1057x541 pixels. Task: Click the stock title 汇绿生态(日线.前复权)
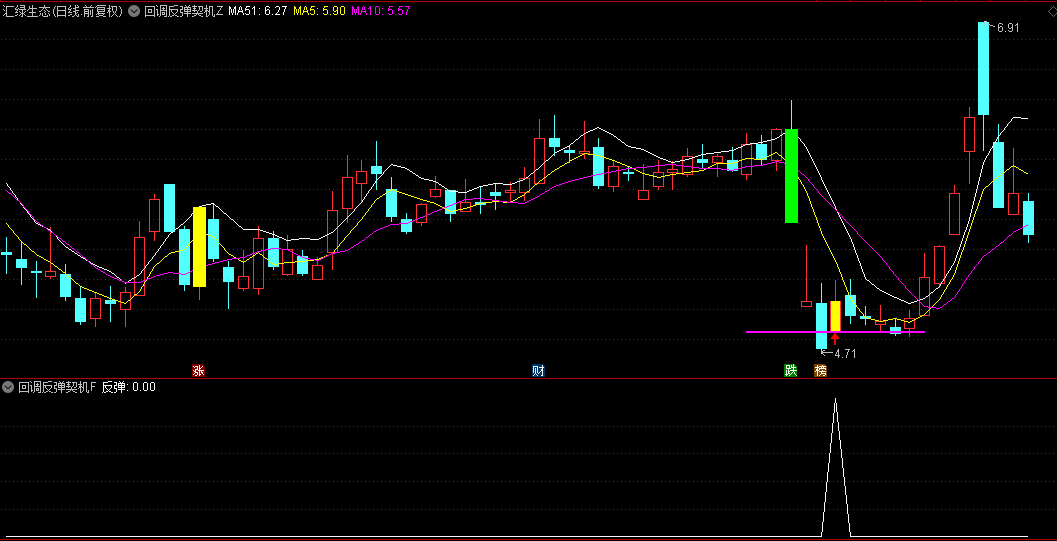point(63,11)
